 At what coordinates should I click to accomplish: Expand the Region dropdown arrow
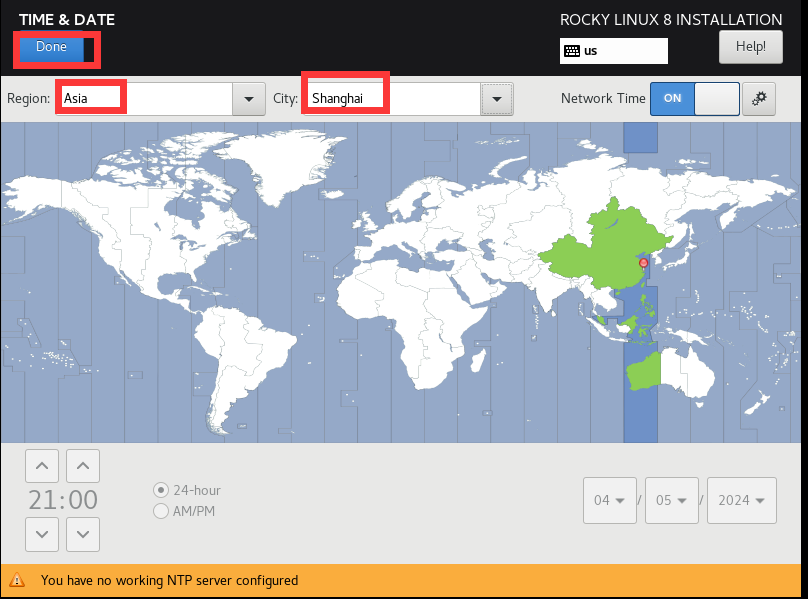(249, 99)
